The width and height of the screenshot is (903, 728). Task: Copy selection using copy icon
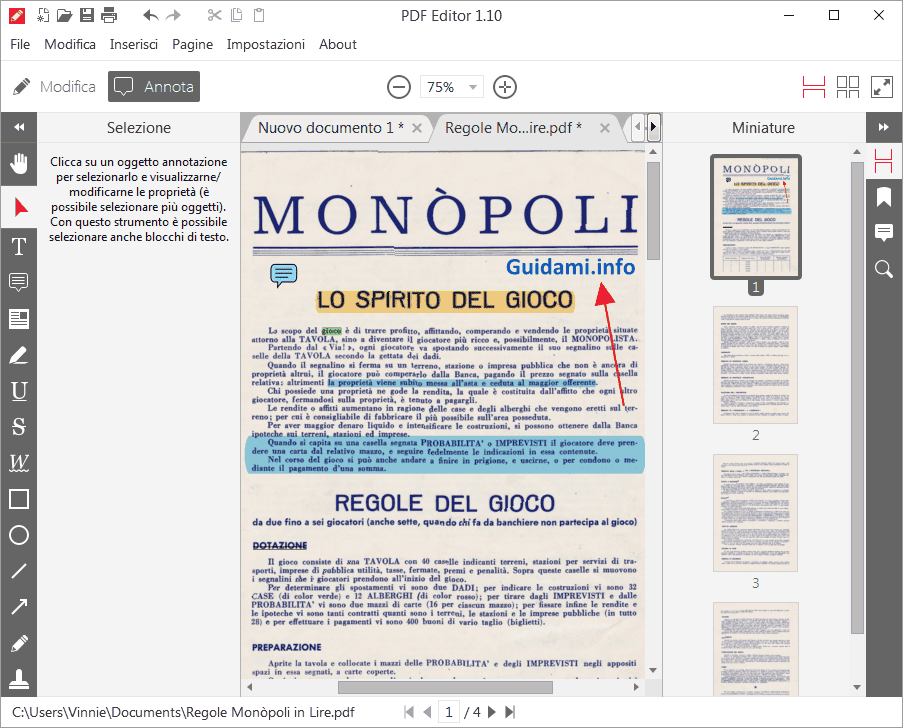tap(237, 15)
